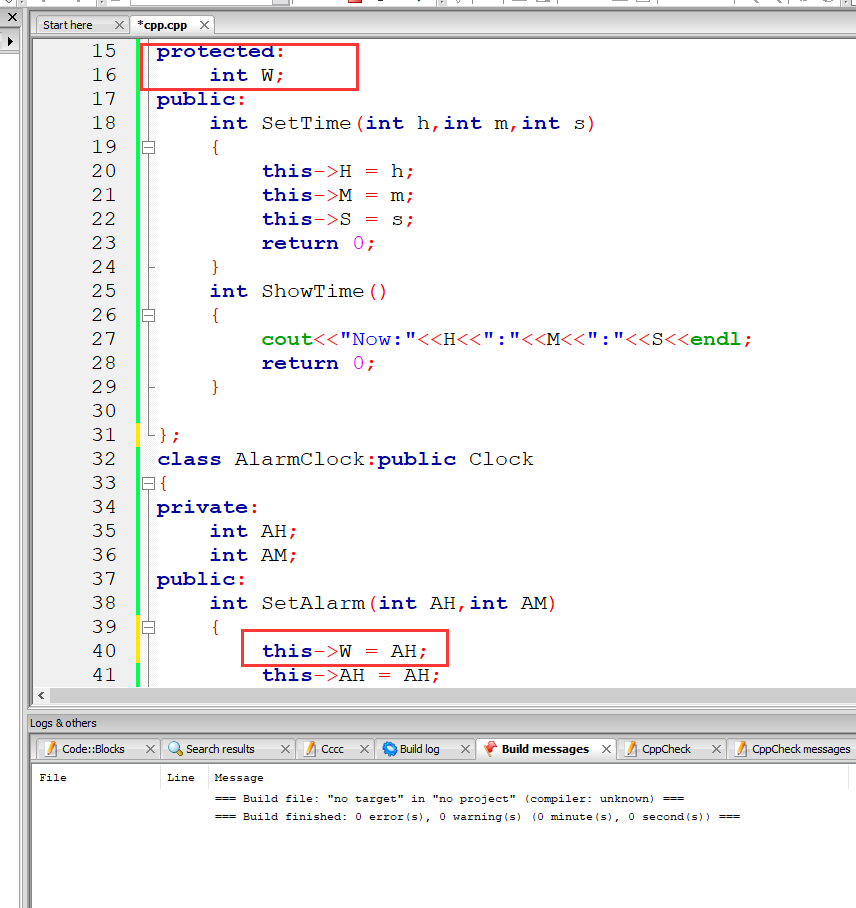The height and width of the screenshot is (908, 856).
Task: Close the CppCheck tab
Action: pyautogui.click(x=713, y=749)
